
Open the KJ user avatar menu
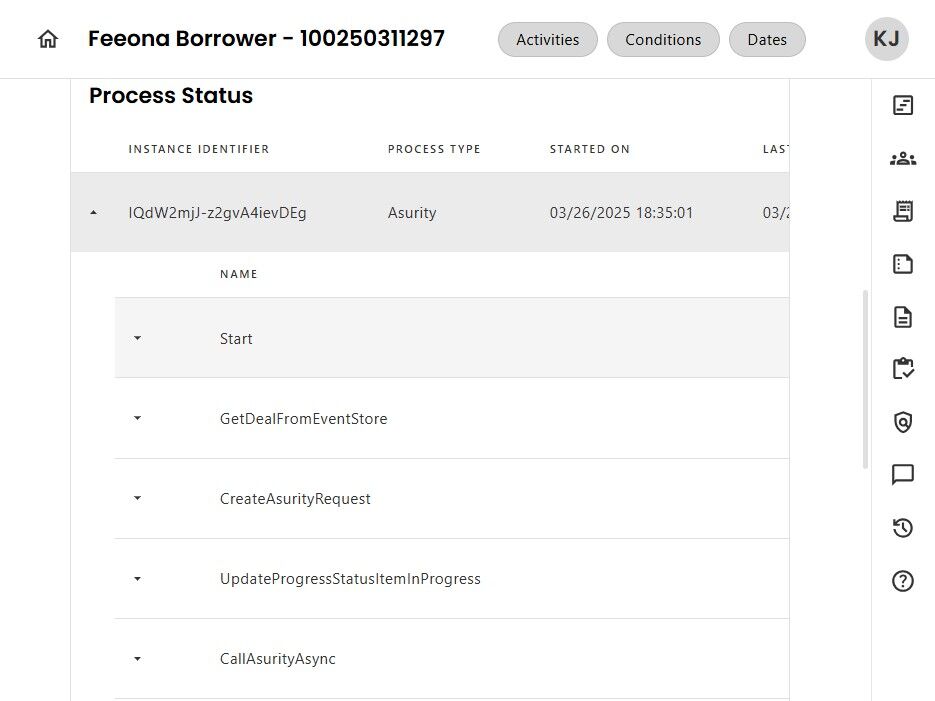(x=886, y=39)
